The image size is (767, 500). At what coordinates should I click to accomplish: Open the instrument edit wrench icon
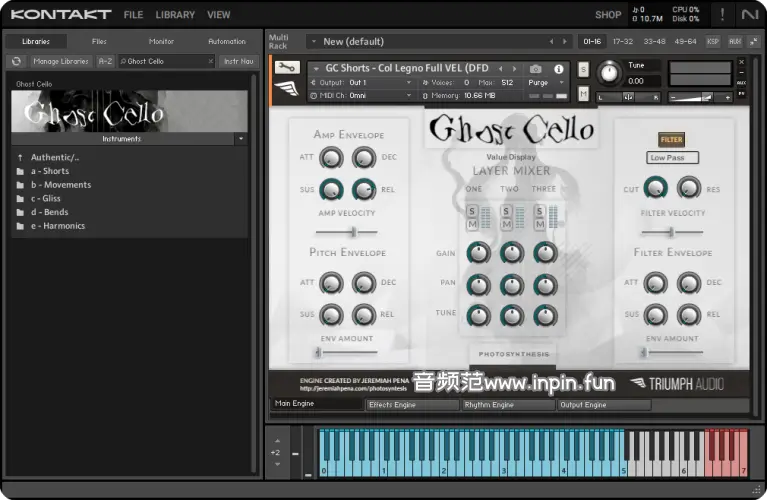tap(287, 67)
